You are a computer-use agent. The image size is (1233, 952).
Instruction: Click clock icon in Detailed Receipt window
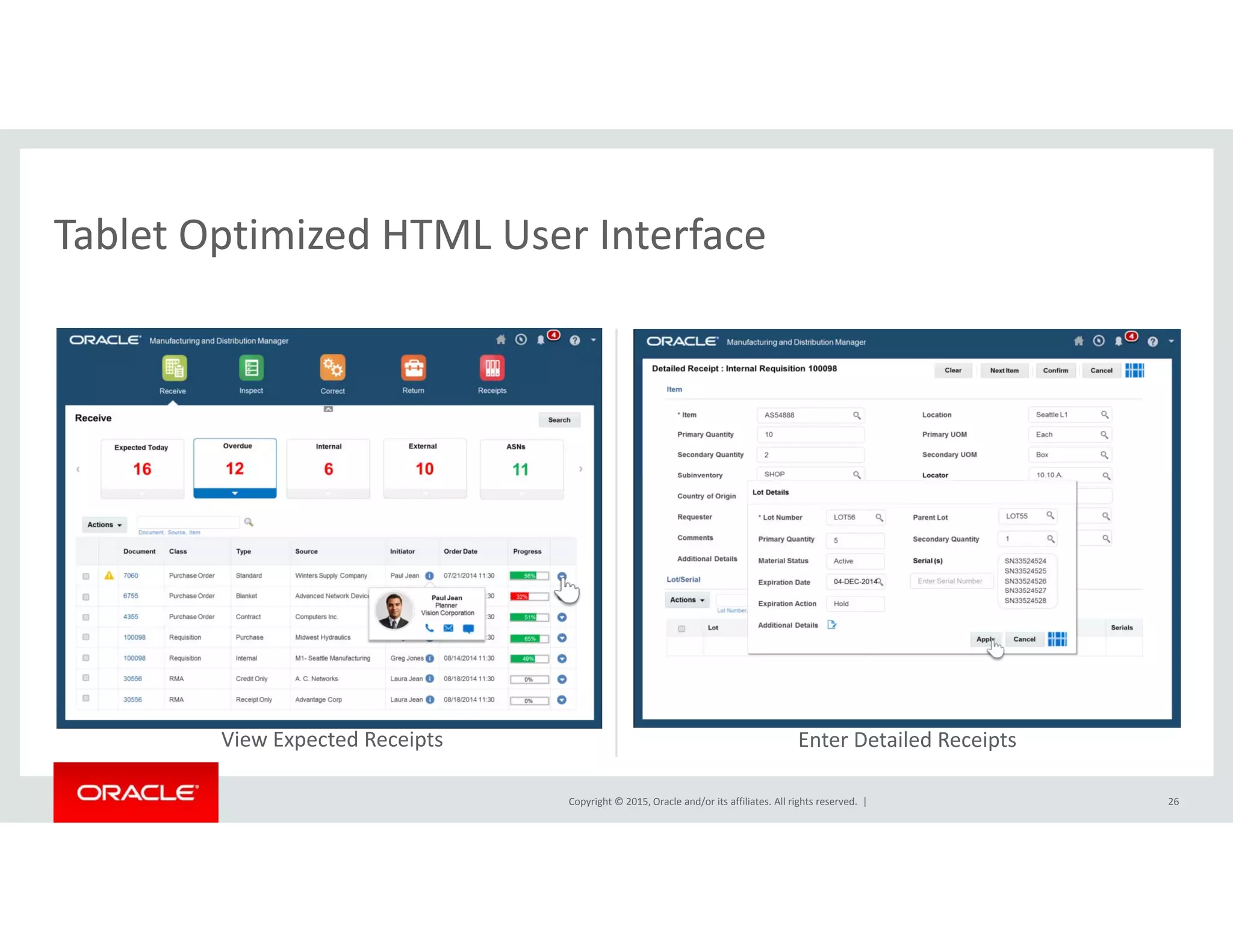1099,341
